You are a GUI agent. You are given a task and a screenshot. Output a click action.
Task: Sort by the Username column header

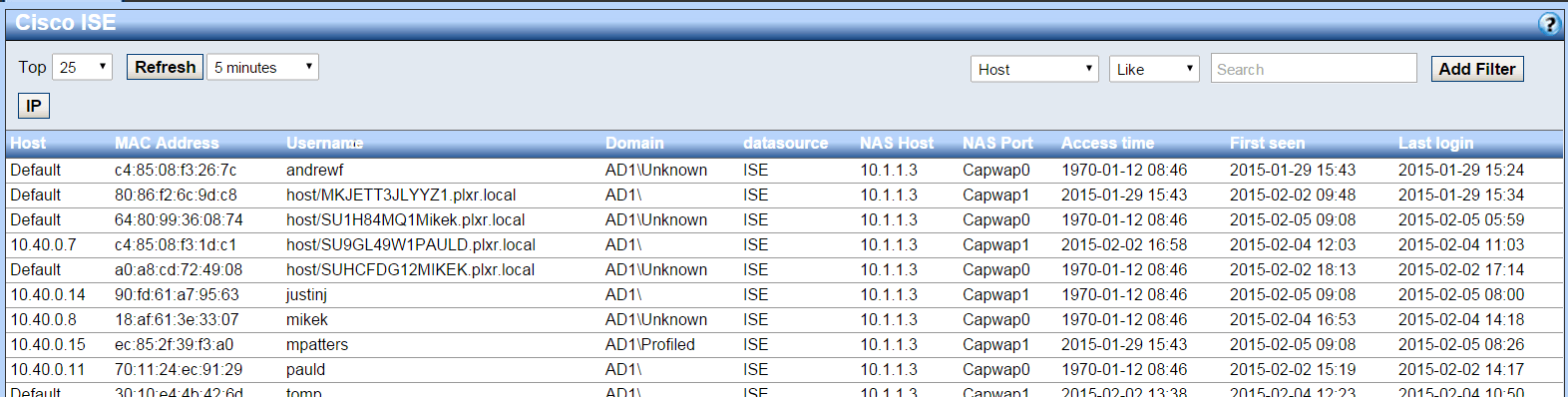click(x=324, y=143)
